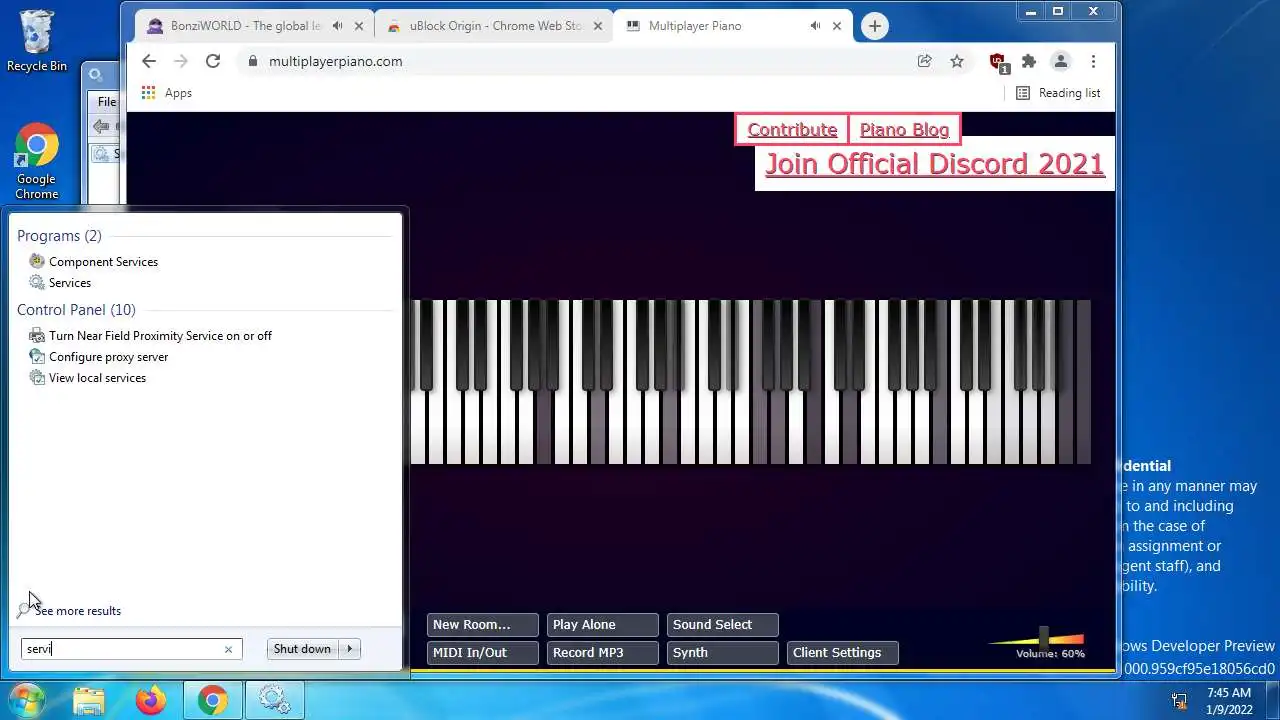The height and width of the screenshot is (720, 1280).
Task: Click network icon in system tray
Action: coord(1179,700)
